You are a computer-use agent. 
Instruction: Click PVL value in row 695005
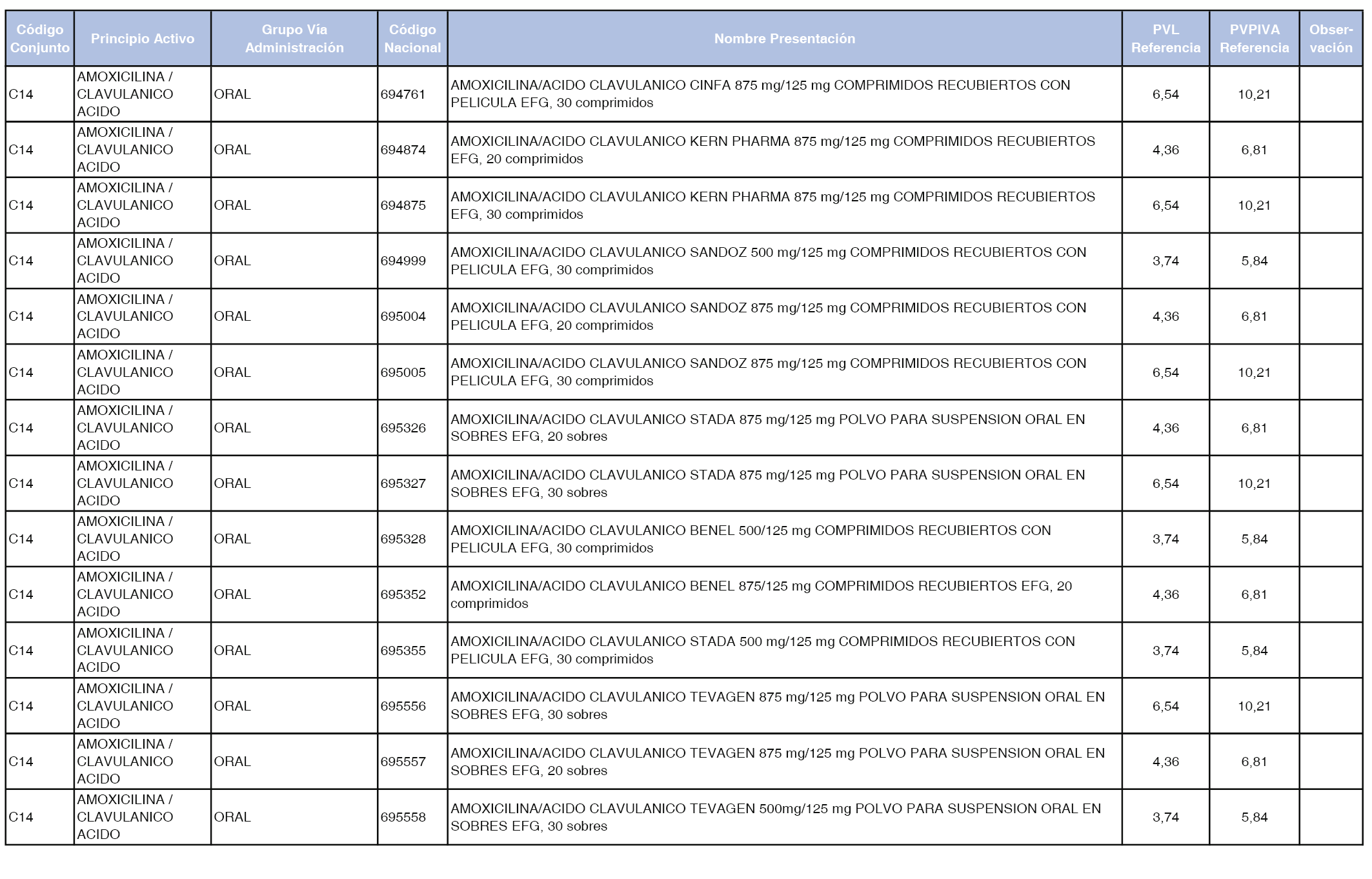(x=1165, y=372)
